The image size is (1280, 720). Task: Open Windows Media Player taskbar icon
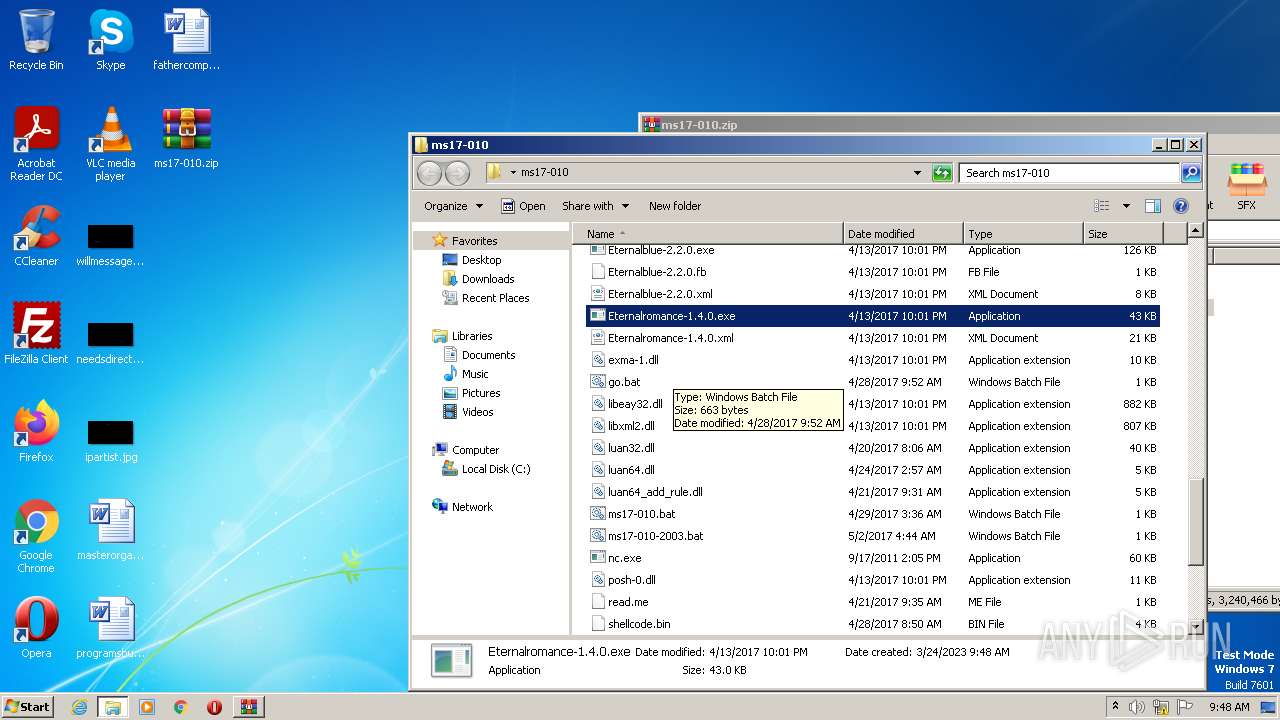(147, 707)
